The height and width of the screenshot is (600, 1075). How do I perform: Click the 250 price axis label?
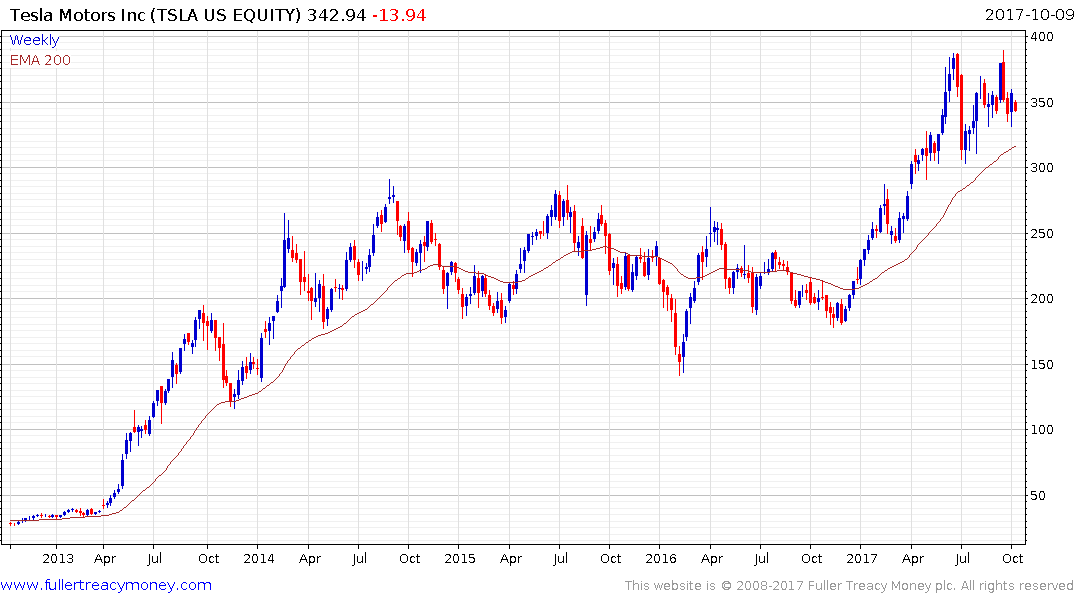[x=1042, y=234]
